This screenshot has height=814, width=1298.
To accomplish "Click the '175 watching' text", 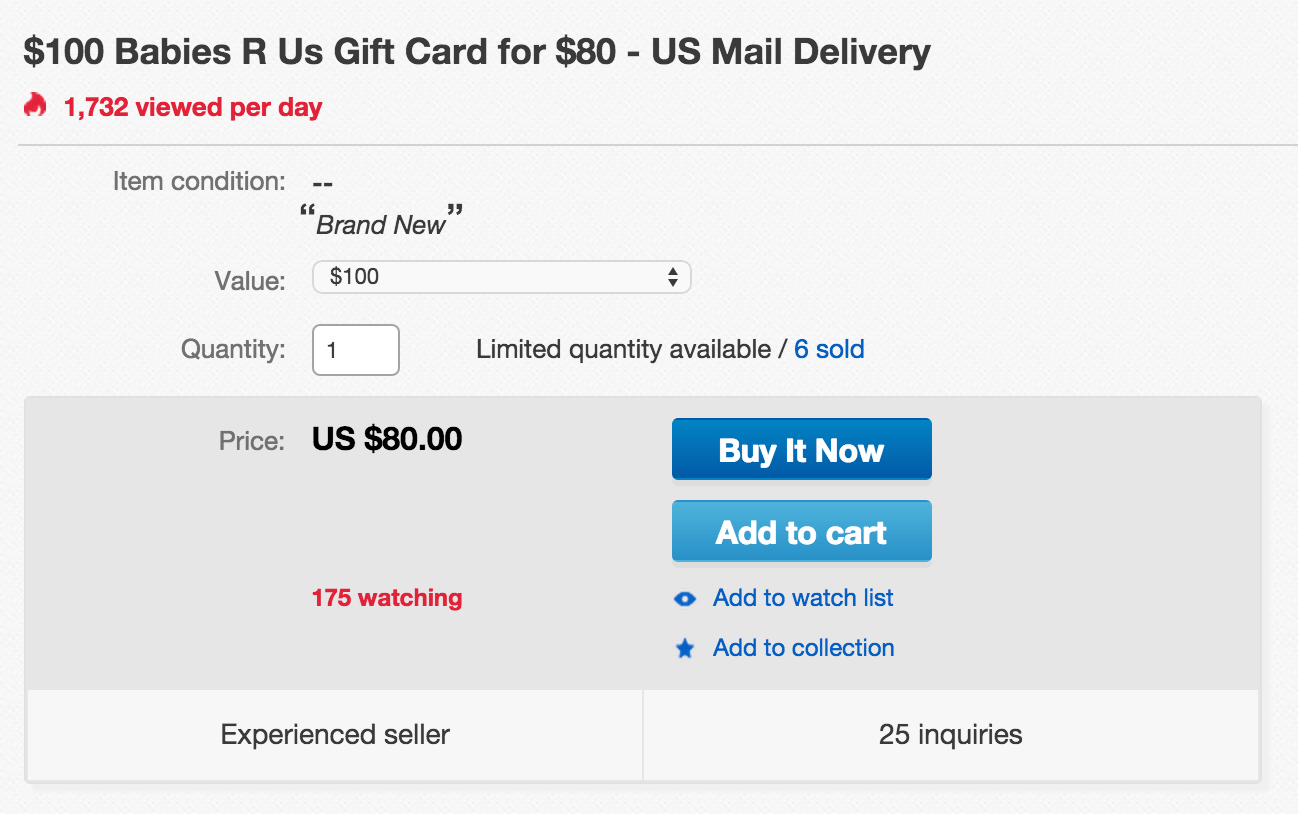I will click(387, 598).
